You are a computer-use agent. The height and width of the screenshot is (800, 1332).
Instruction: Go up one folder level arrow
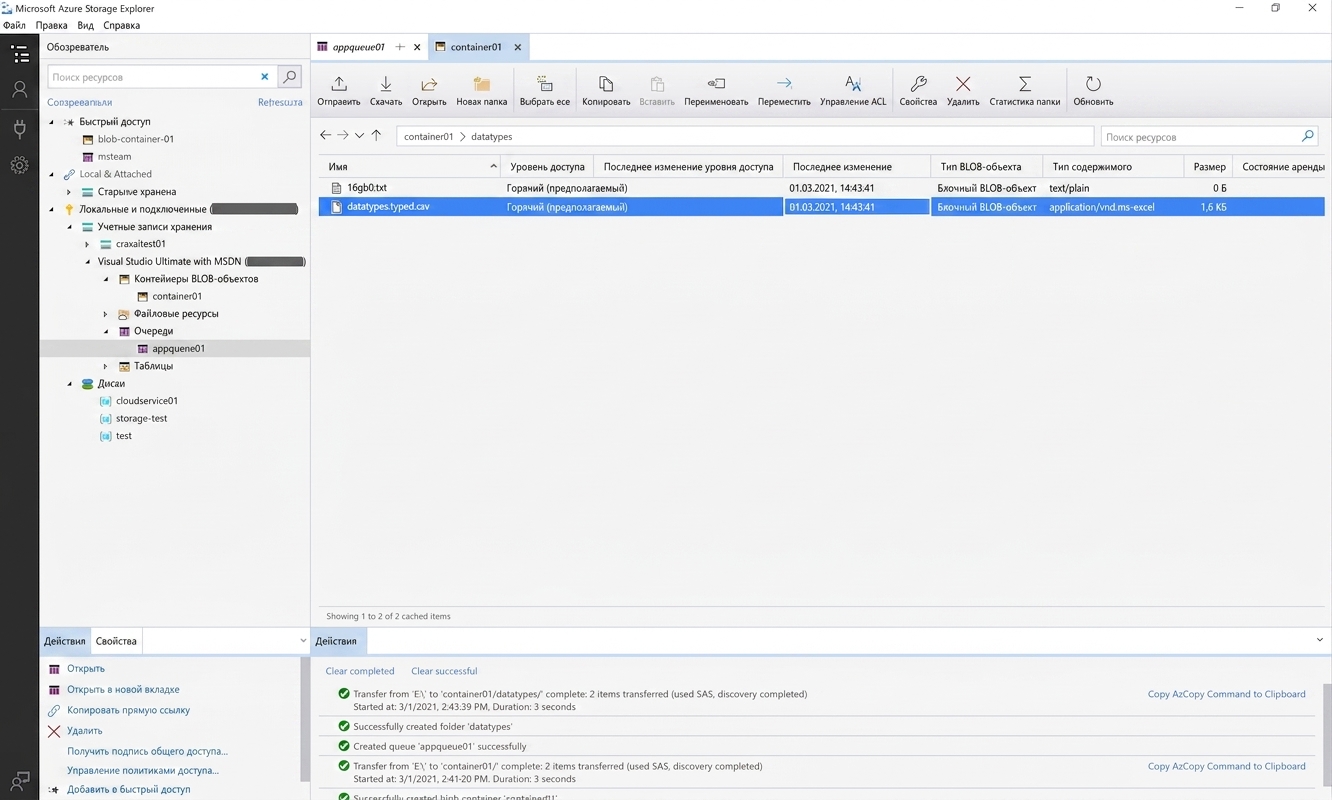[x=376, y=135]
